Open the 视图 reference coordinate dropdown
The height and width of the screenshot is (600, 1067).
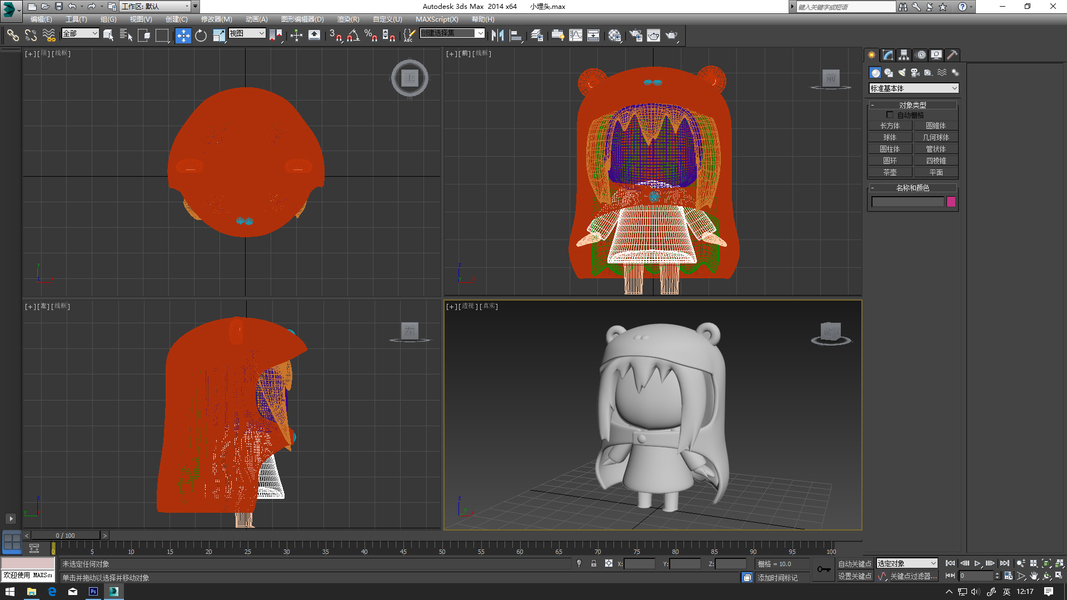pyautogui.click(x=246, y=33)
